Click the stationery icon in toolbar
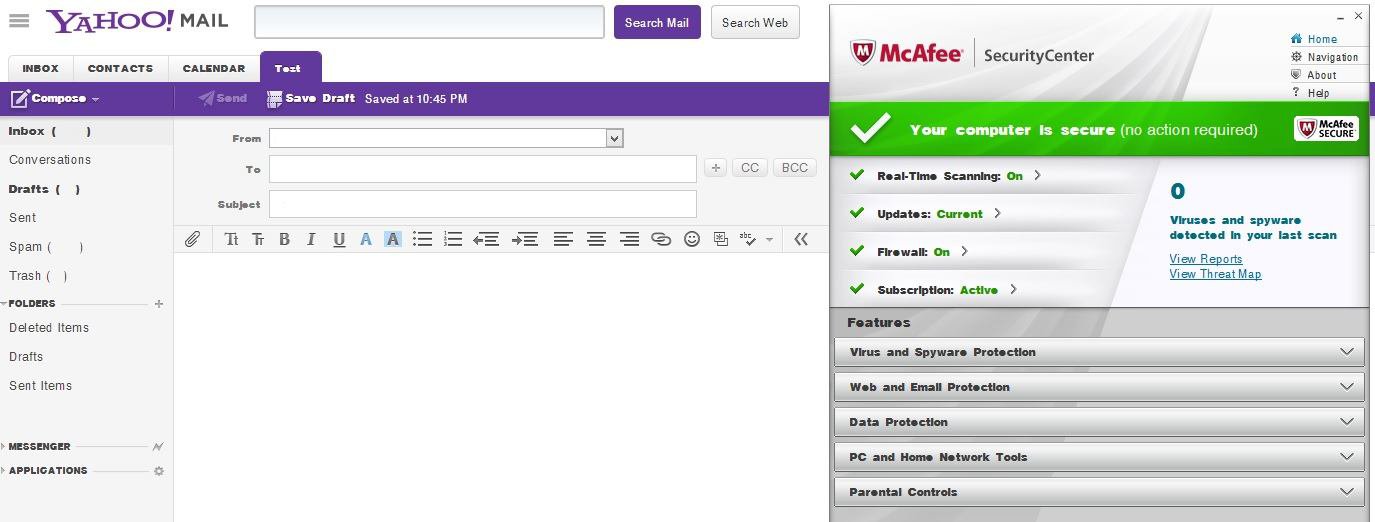Viewport: 1375px width, 522px height. tap(721, 239)
